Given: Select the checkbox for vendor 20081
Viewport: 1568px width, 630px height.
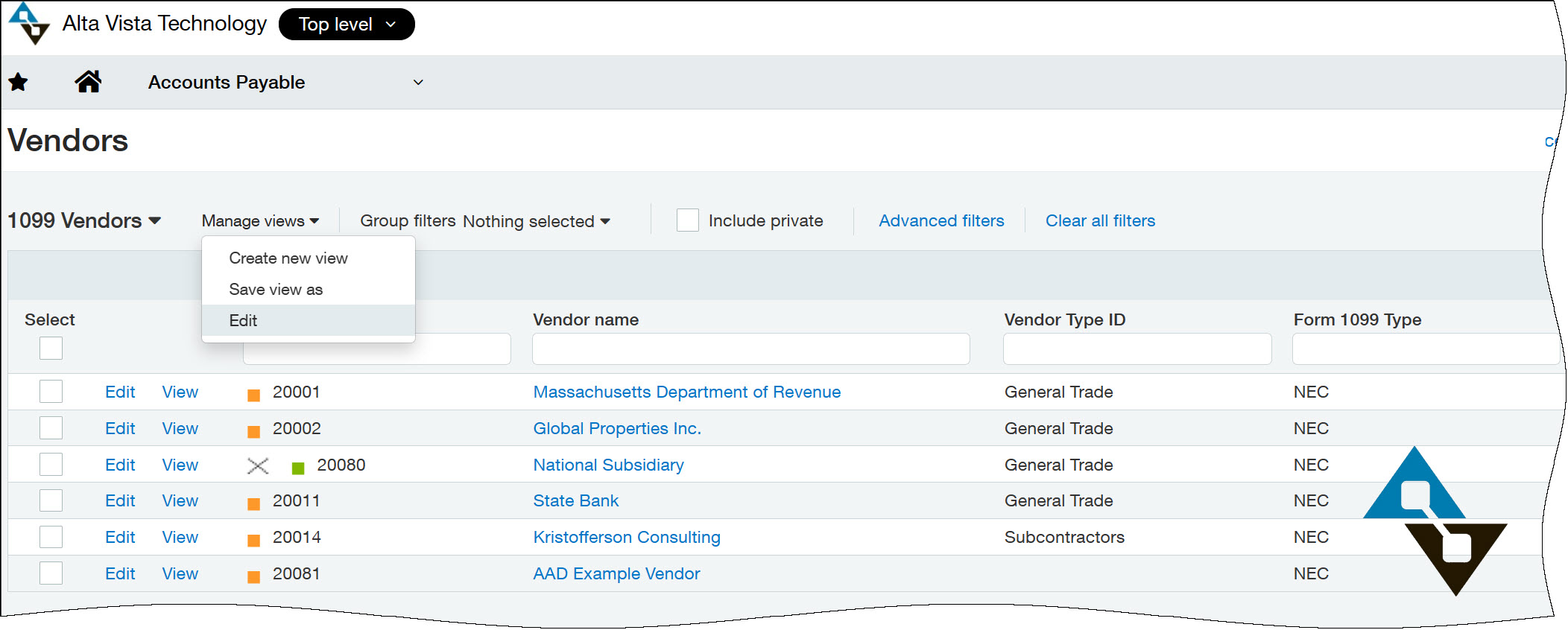Looking at the screenshot, I should [51, 573].
